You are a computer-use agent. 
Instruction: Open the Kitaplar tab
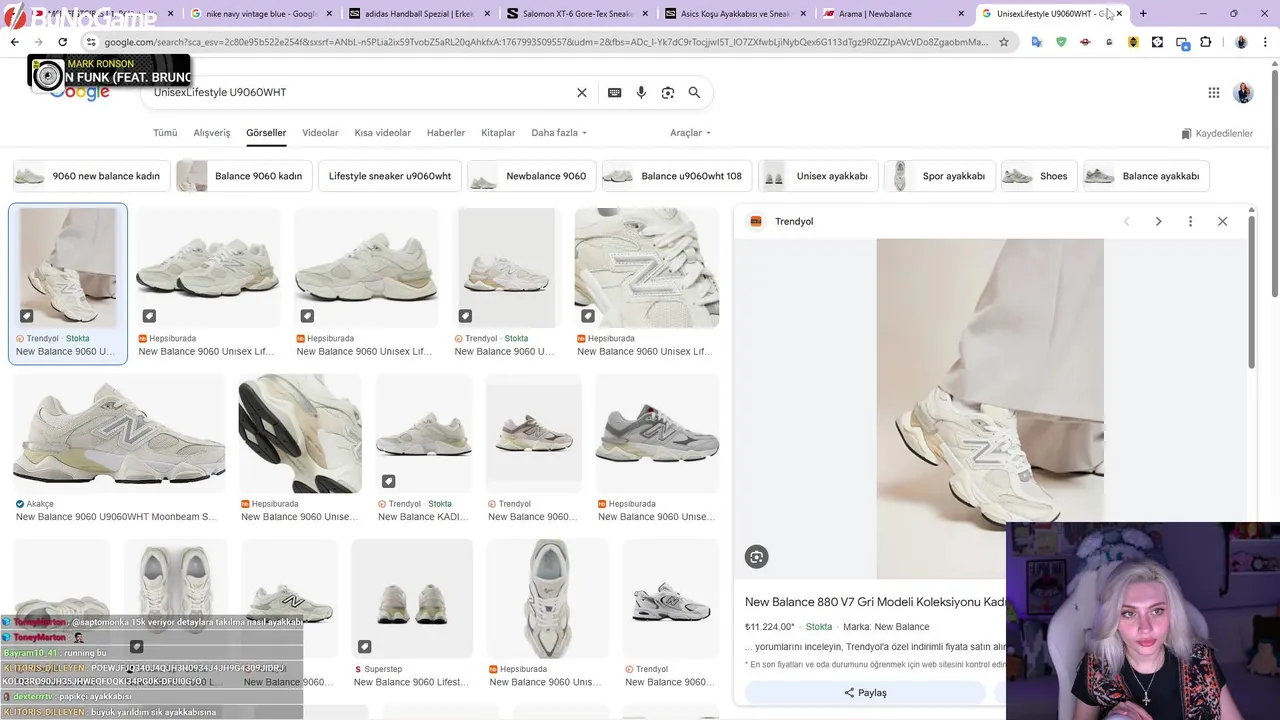tap(498, 133)
